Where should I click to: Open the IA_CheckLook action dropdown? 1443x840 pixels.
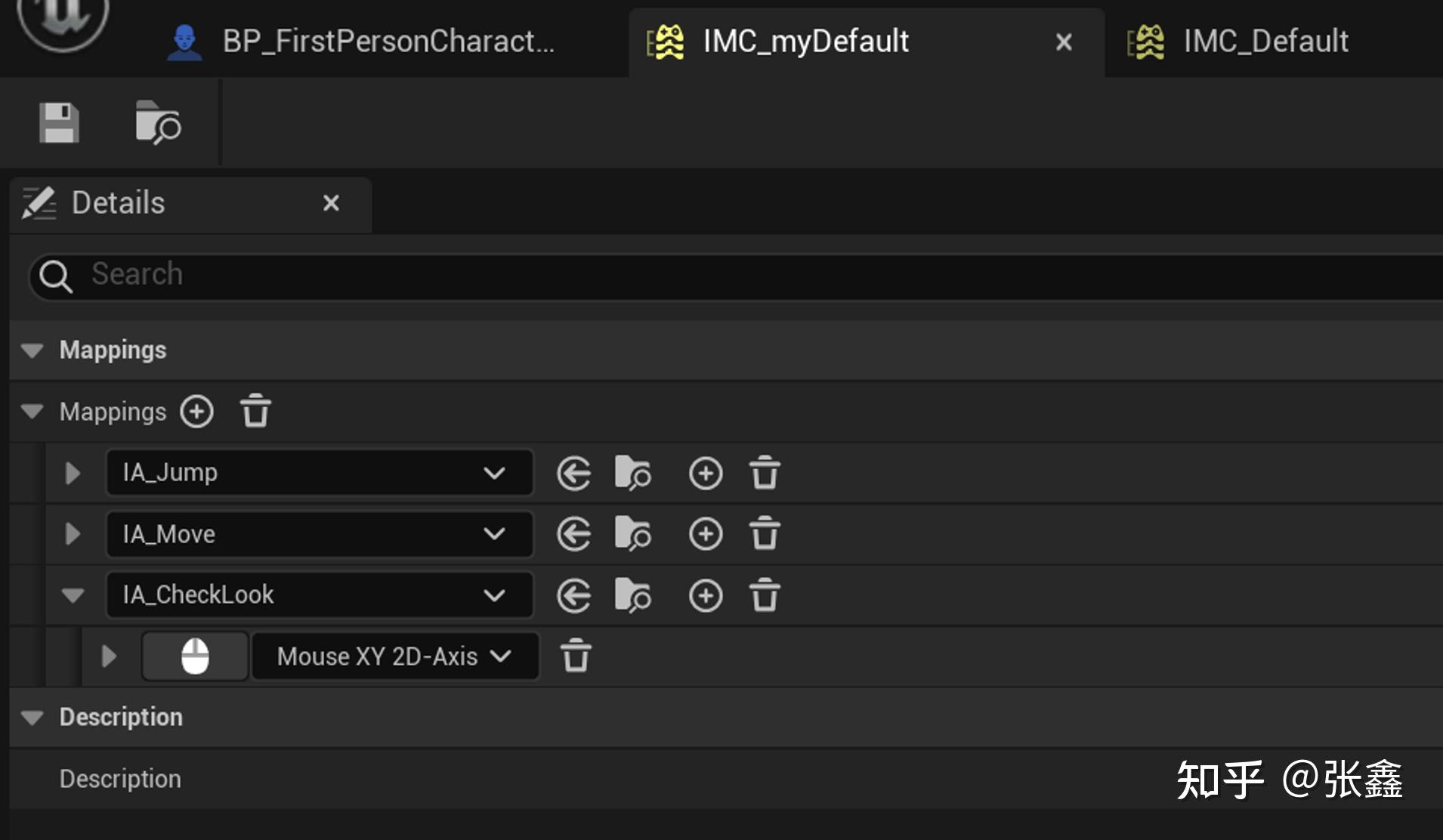pos(320,595)
